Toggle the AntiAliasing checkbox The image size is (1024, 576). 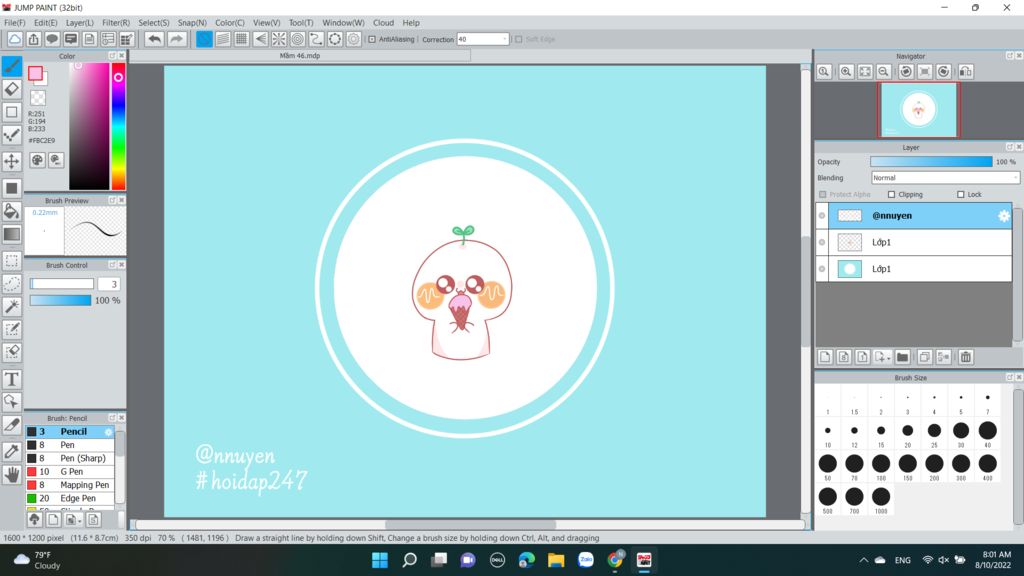click(x=372, y=39)
